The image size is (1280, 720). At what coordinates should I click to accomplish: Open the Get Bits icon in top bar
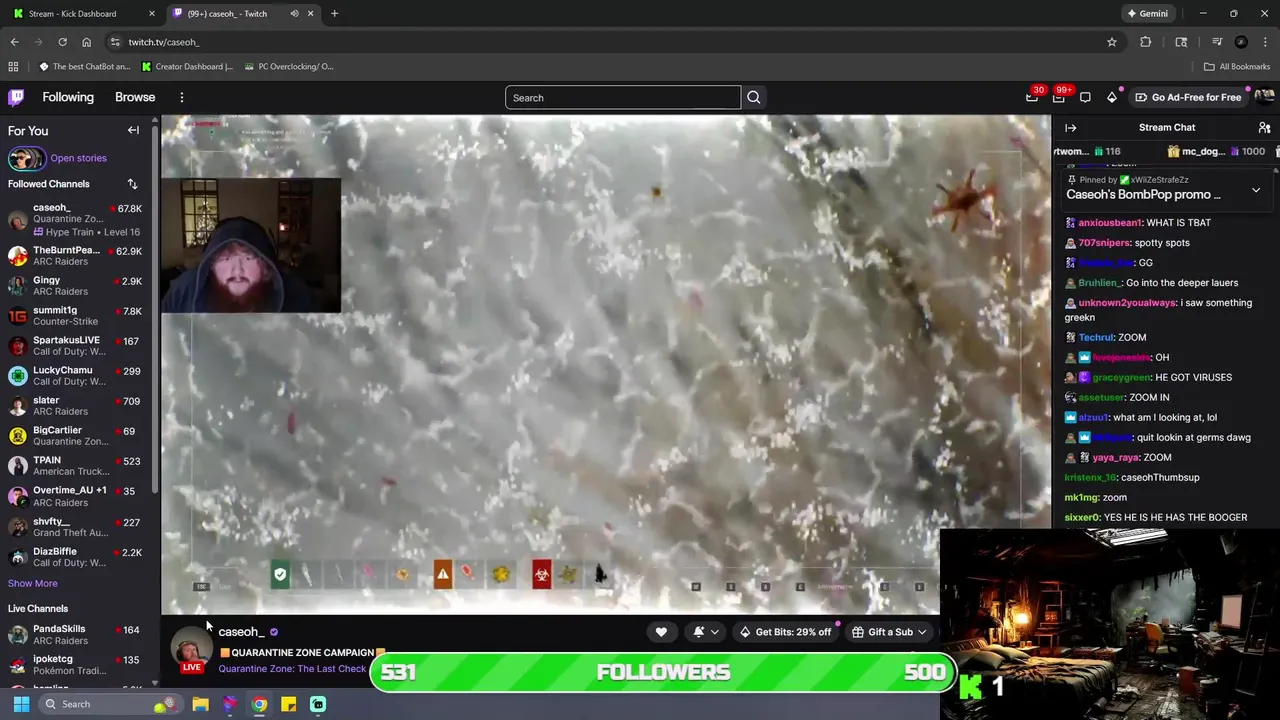[x=1112, y=97]
